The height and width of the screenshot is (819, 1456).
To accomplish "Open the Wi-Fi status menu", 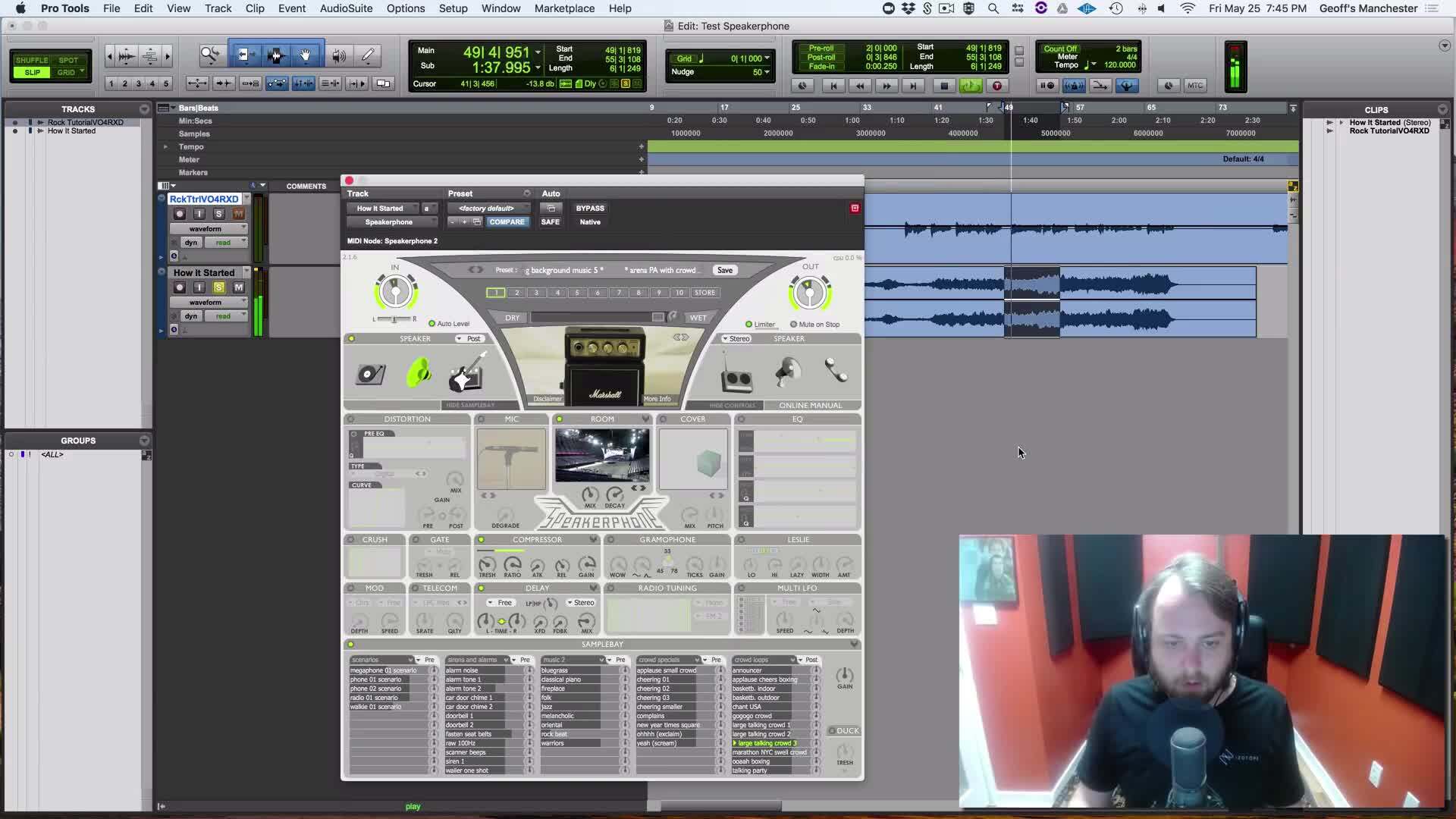I will (x=1188, y=8).
